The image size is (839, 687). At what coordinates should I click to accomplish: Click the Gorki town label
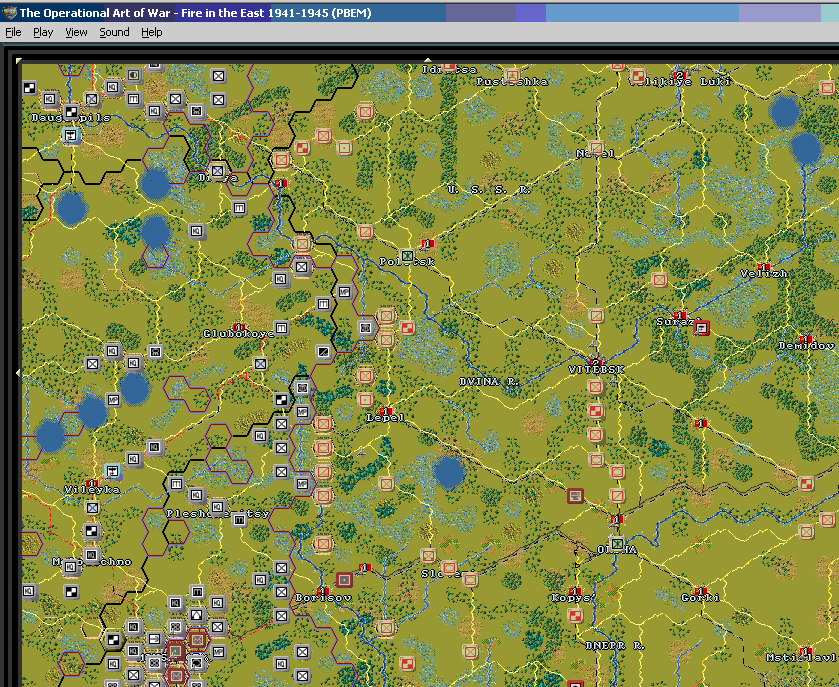(x=700, y=598)
